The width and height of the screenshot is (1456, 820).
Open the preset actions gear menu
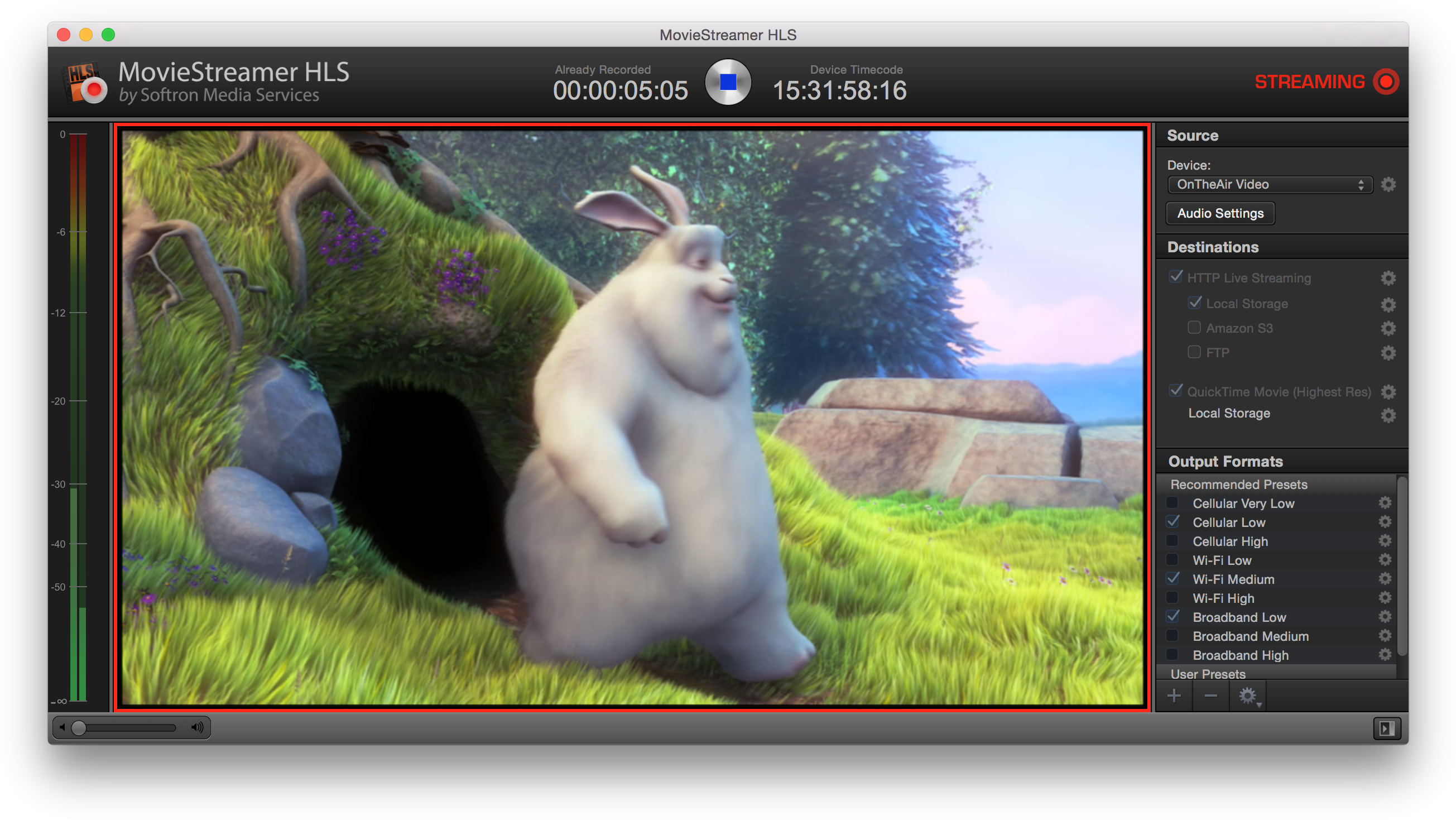click(1248, 696)
